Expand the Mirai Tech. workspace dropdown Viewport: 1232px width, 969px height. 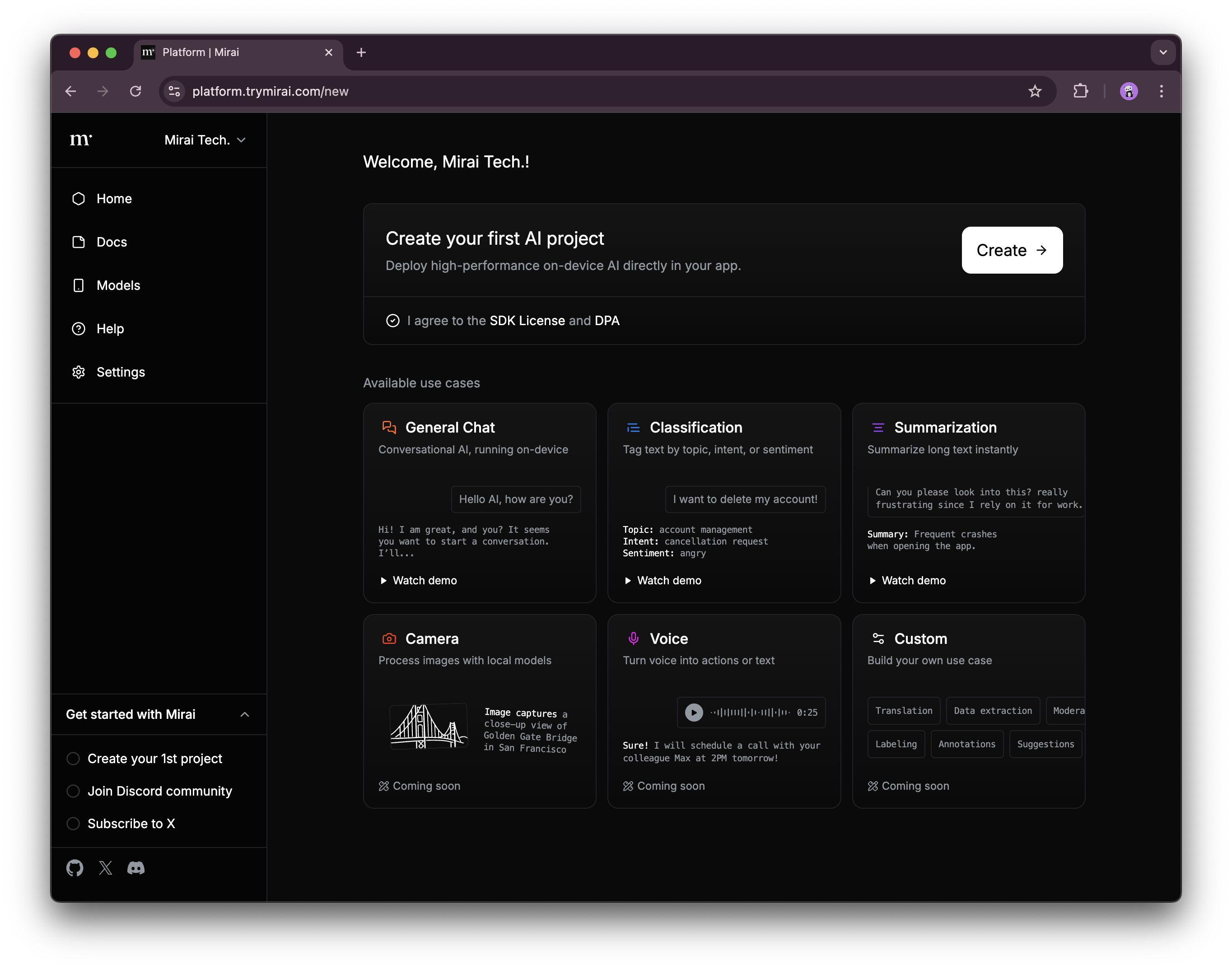[x=205, y=140]
